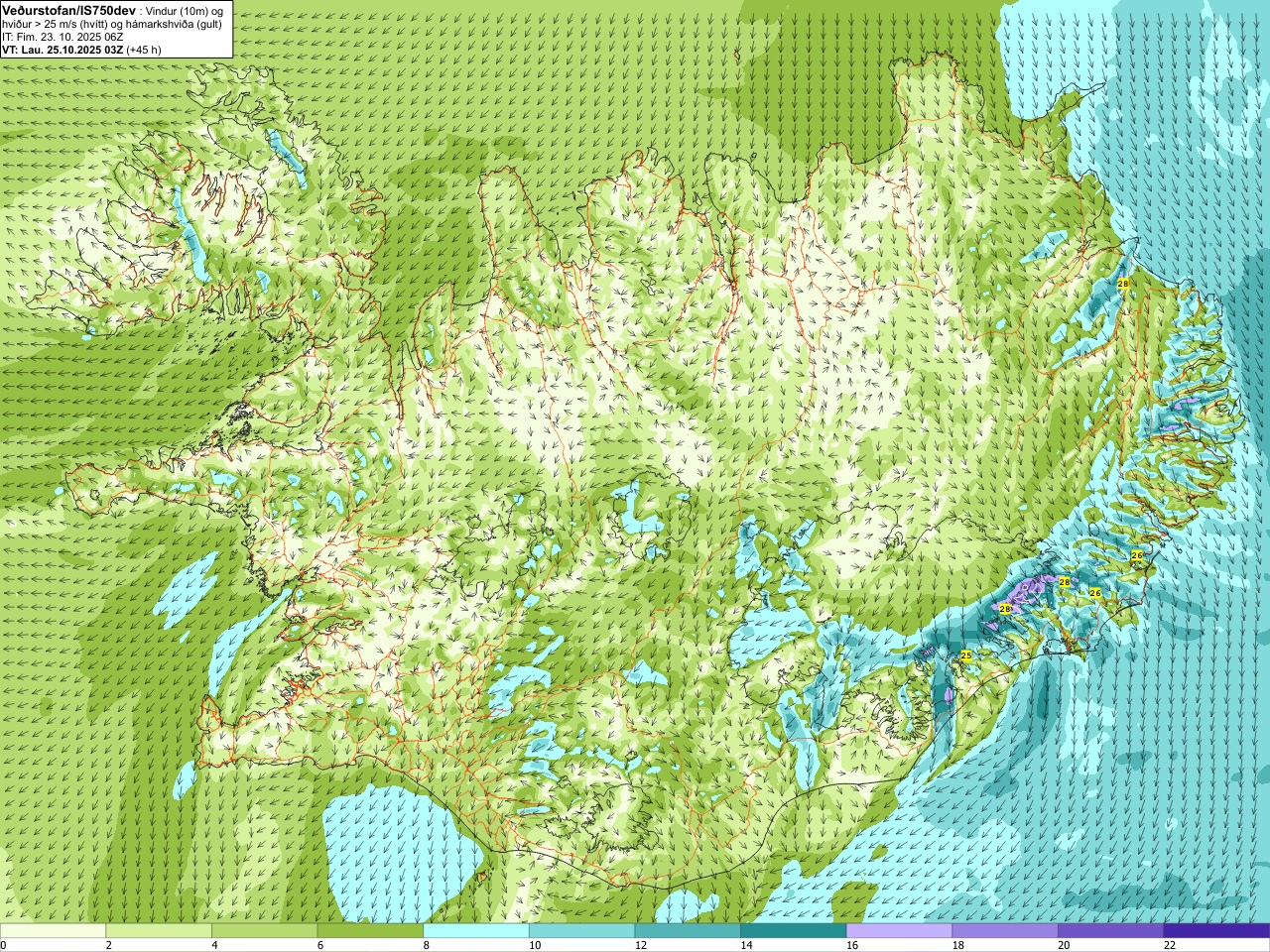Click the 22+ m/s dark indigo legend swatch

click(x=1216, y=931)
